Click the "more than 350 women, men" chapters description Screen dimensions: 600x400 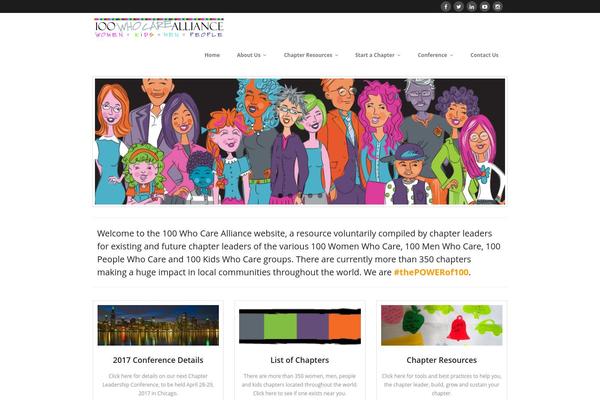pyautogui.click(x=300, y=385)
